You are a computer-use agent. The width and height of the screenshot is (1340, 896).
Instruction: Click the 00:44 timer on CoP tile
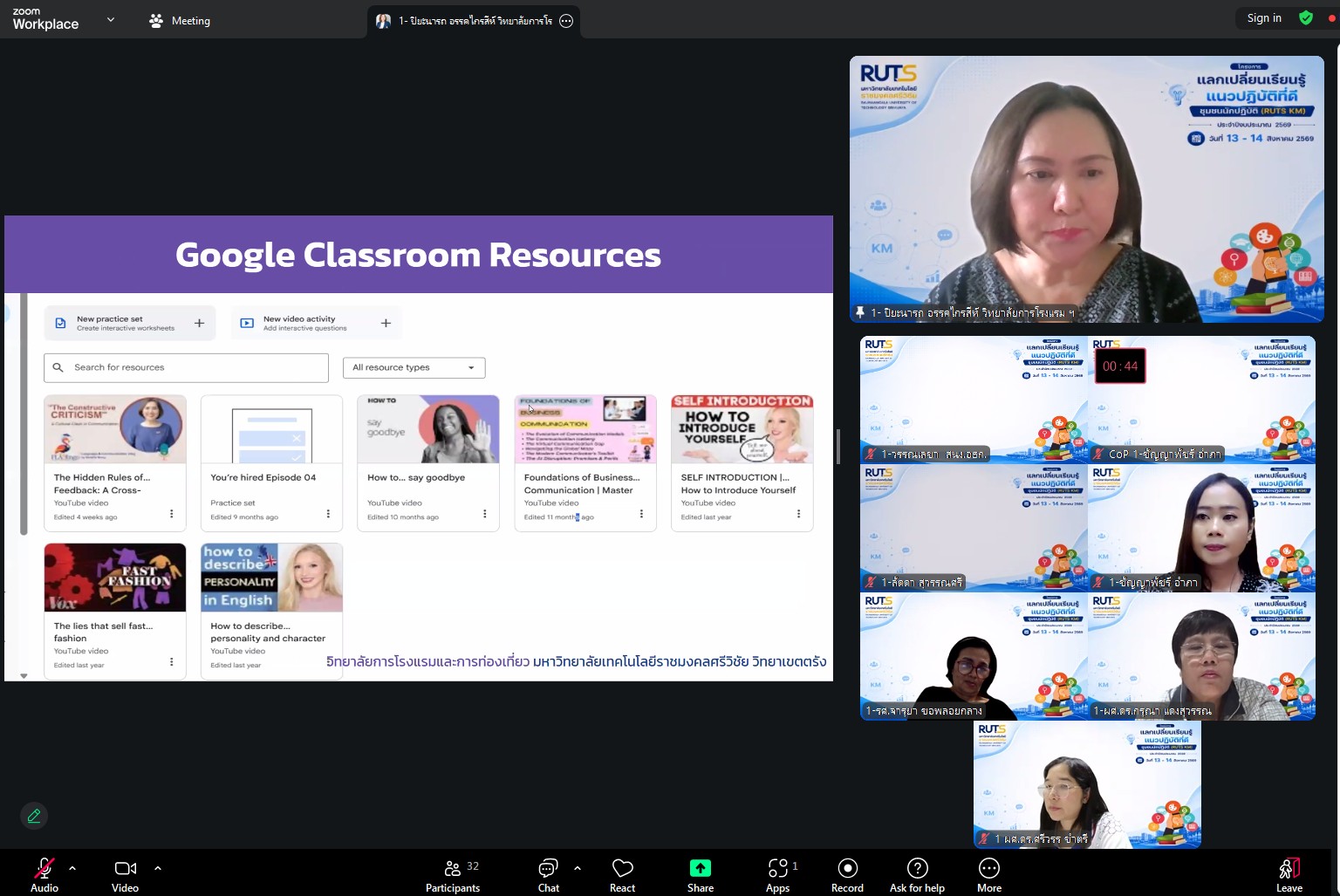pyautogui.click(x=1120, y=366)
